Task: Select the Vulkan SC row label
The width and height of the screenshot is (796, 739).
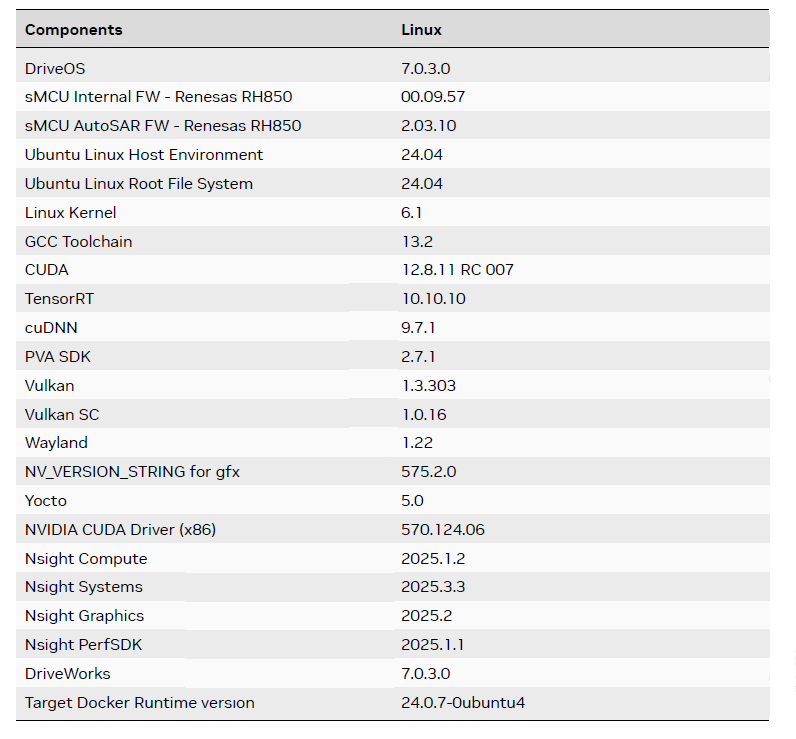Action: click(x=62, y=414)
